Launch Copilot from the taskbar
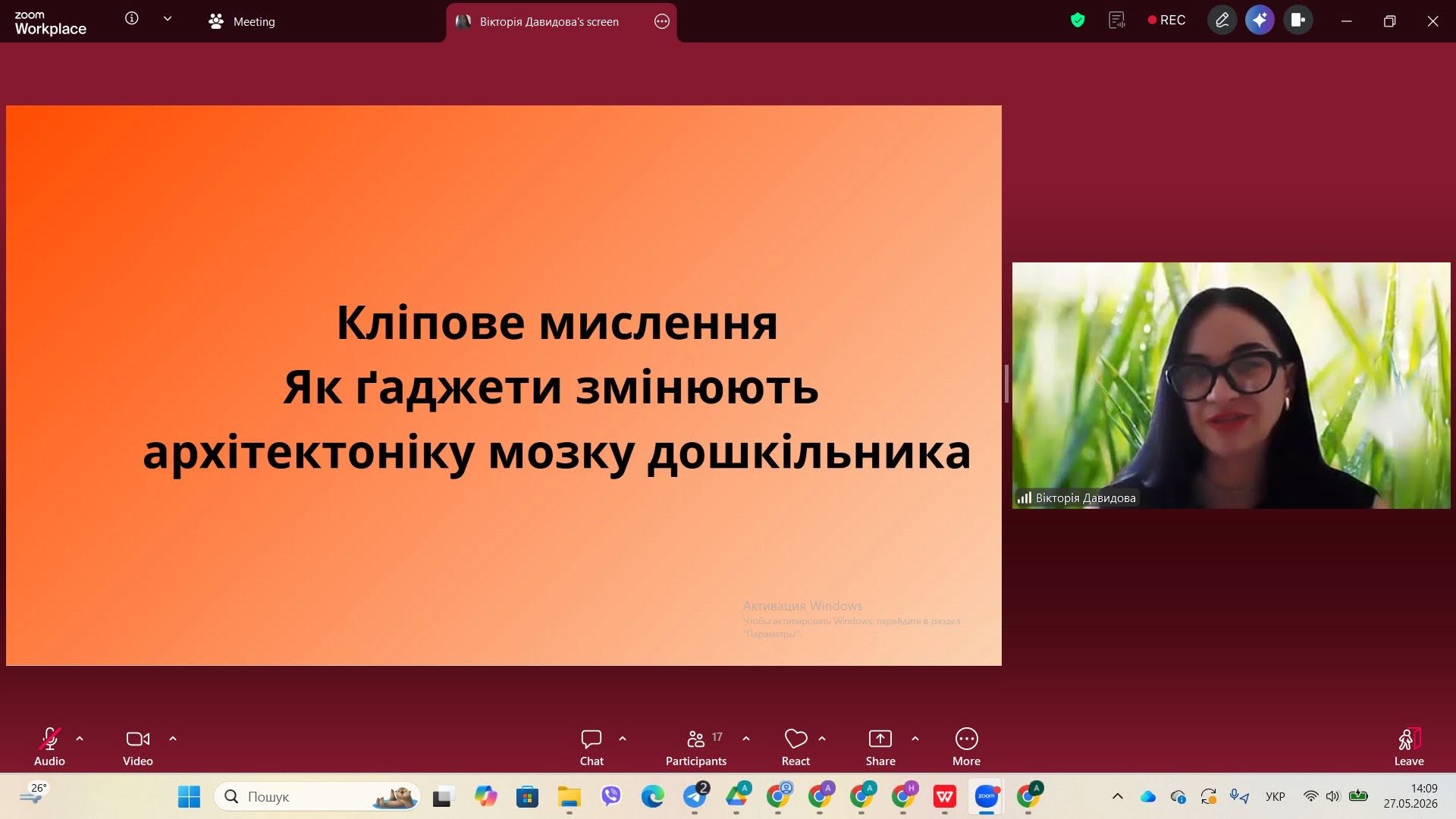1456x819 pixels. point(485,797)
